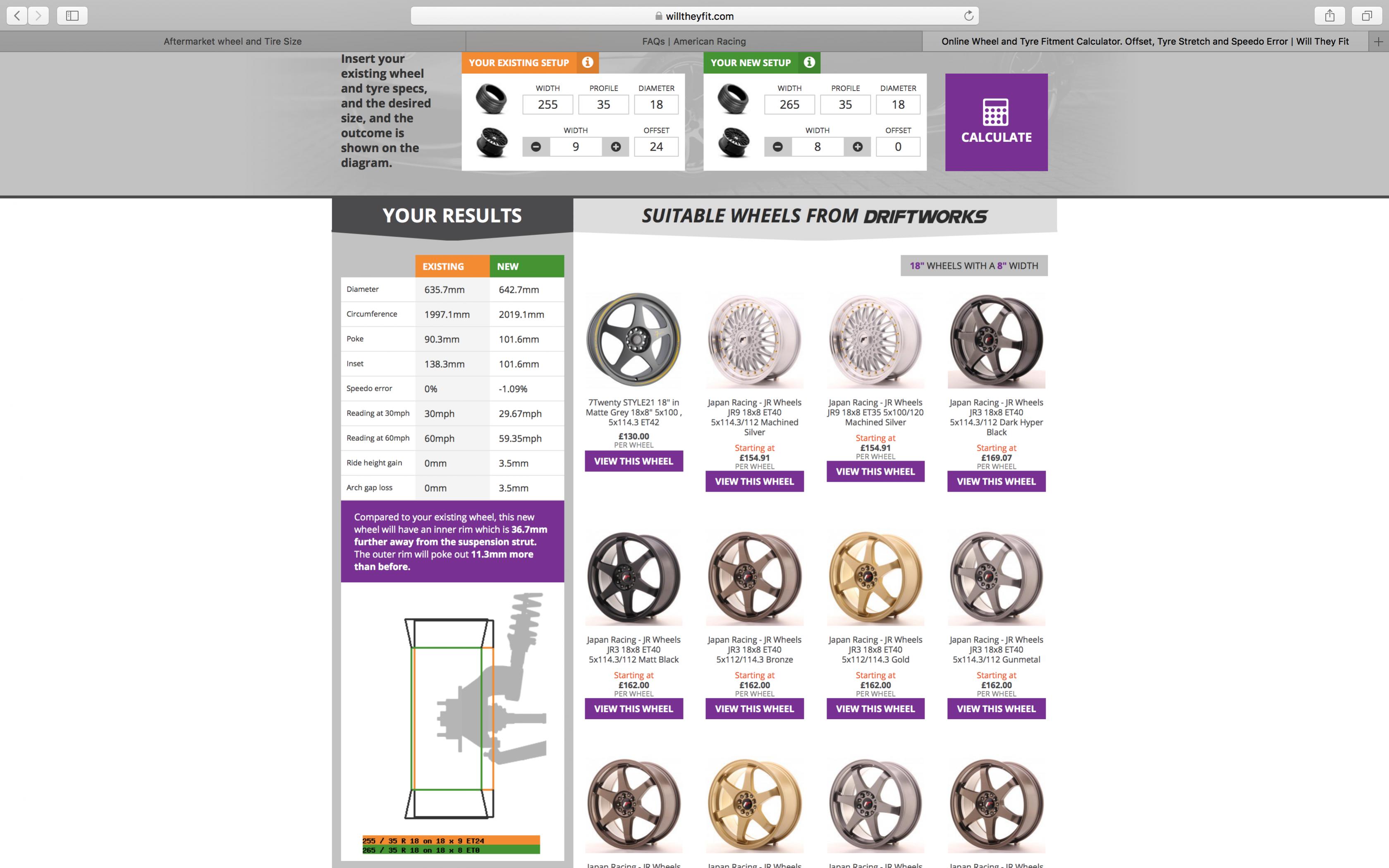Go back with Safari's back arrow
The image size is (1389, 868).
click(17, 15)
